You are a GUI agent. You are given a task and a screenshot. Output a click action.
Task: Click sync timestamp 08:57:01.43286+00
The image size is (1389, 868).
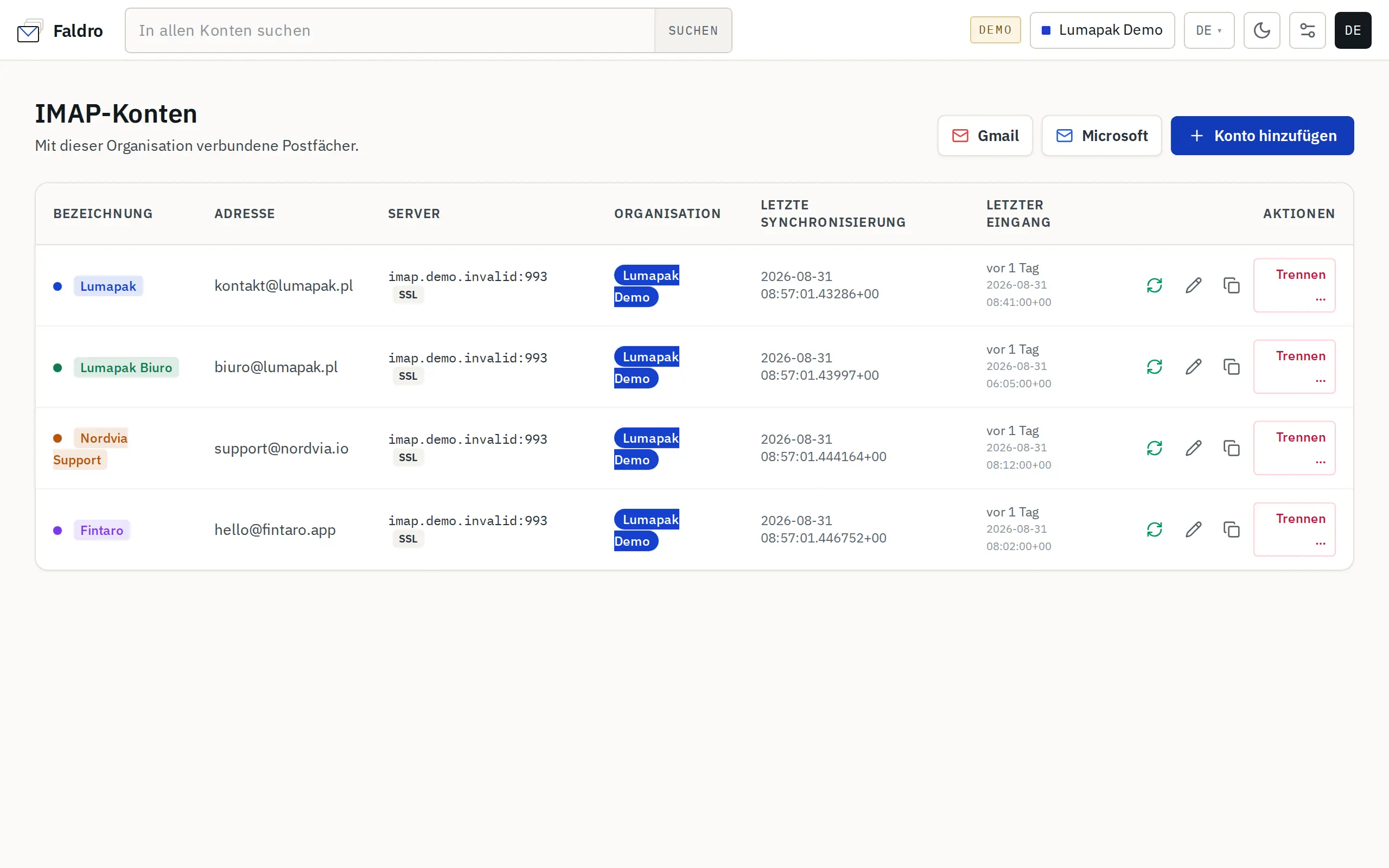[820, 294]
